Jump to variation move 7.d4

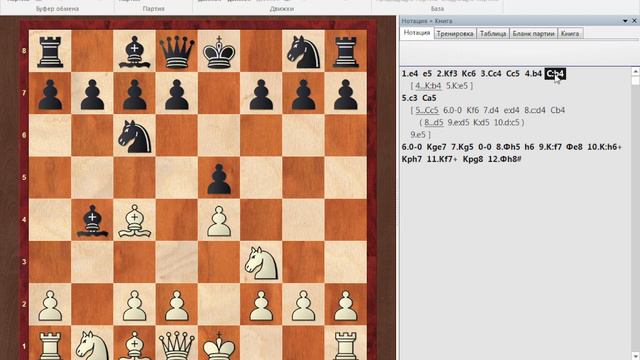pos(491,110)
